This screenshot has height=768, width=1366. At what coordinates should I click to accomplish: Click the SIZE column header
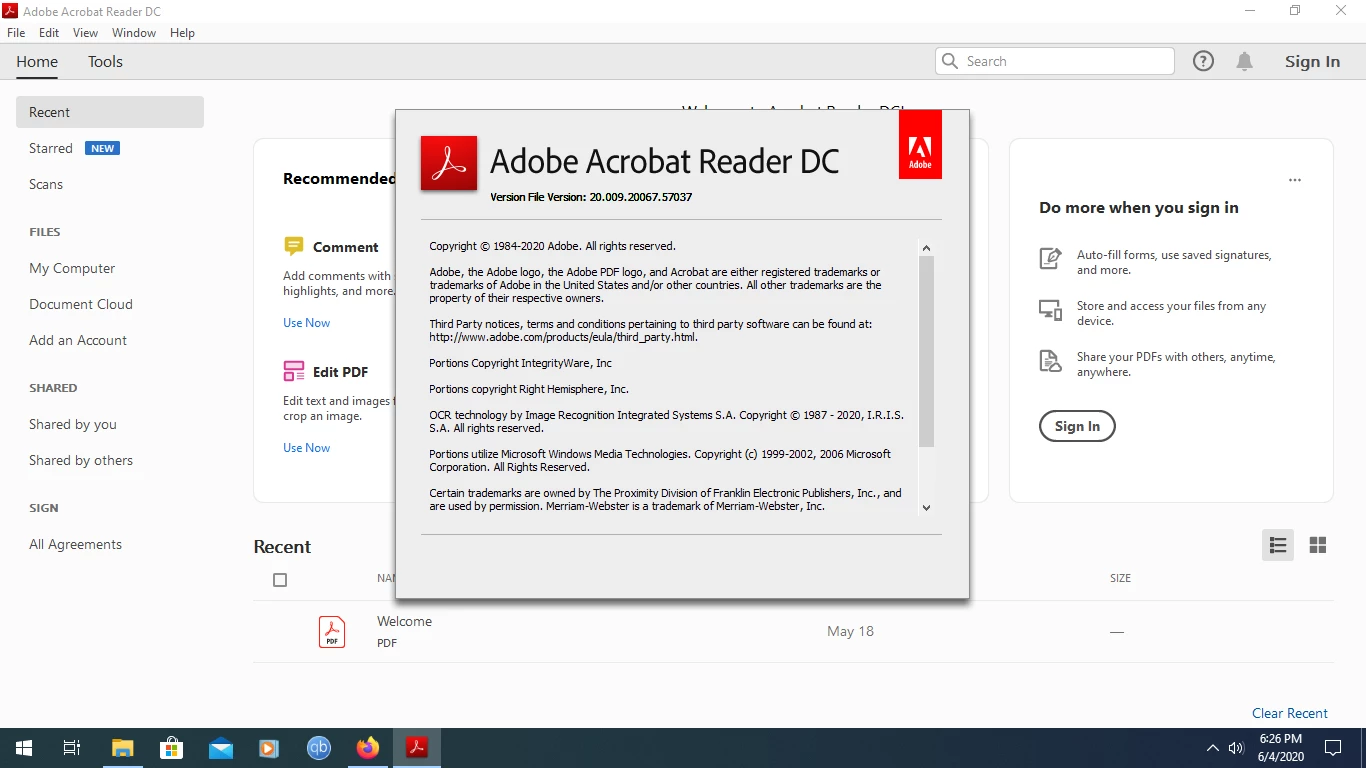coord(1120,578)
